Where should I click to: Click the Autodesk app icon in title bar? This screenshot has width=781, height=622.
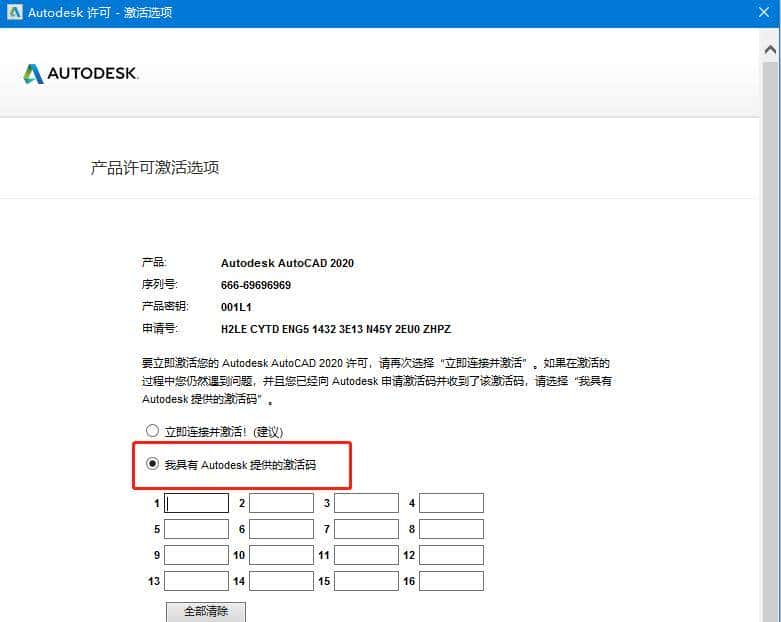pos(15,12)
